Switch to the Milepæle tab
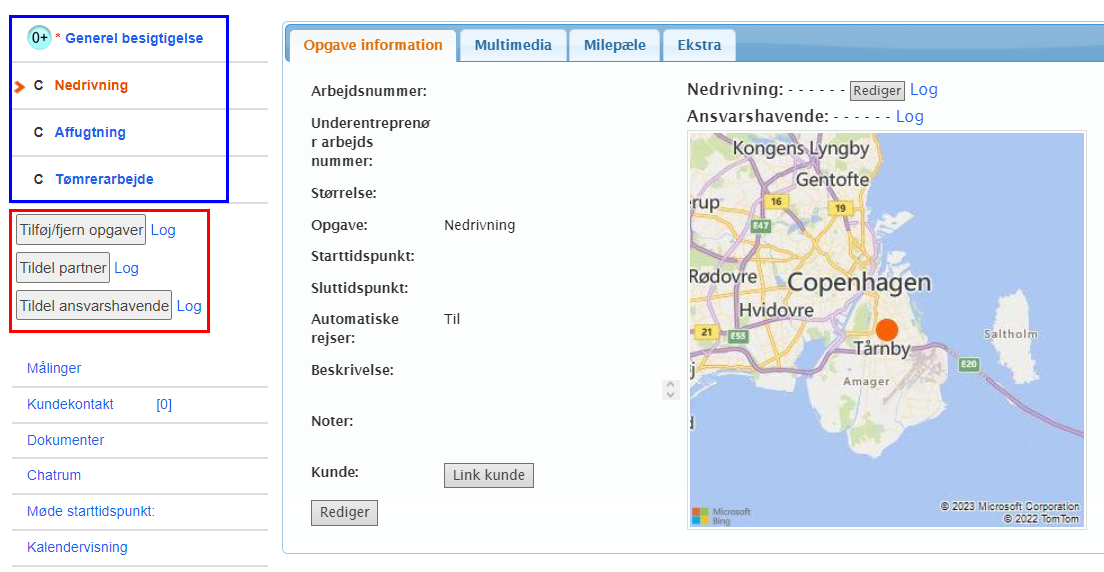The height and width of the screenshot is (572, 1104). (614, 45)
